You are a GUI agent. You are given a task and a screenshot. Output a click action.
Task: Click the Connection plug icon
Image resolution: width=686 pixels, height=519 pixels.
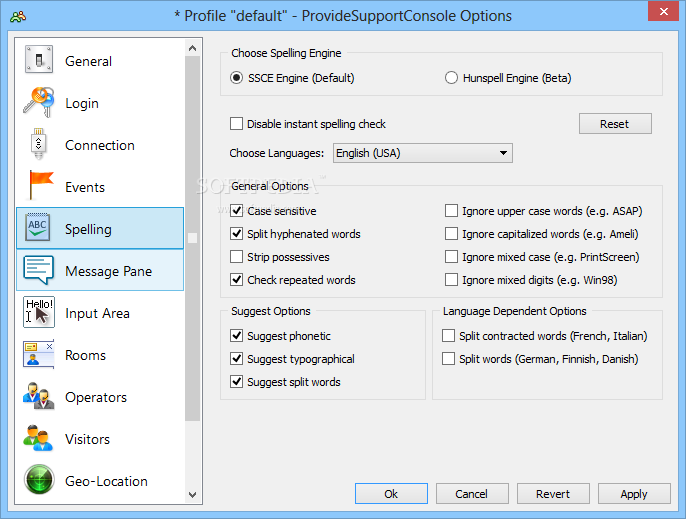click(38, 144)
